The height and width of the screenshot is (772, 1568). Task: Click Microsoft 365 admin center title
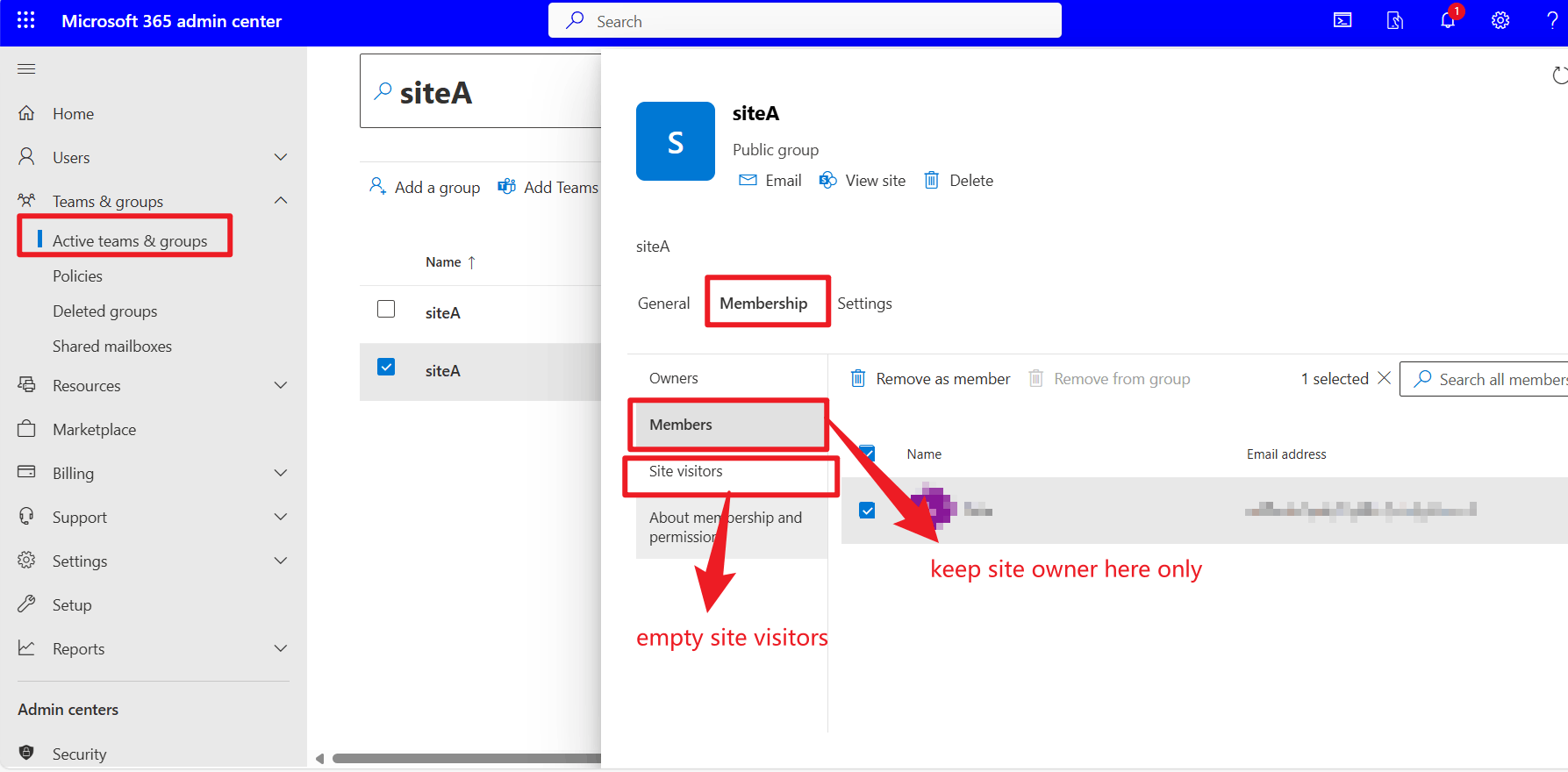pyautogui.click(x=171, y=20)
